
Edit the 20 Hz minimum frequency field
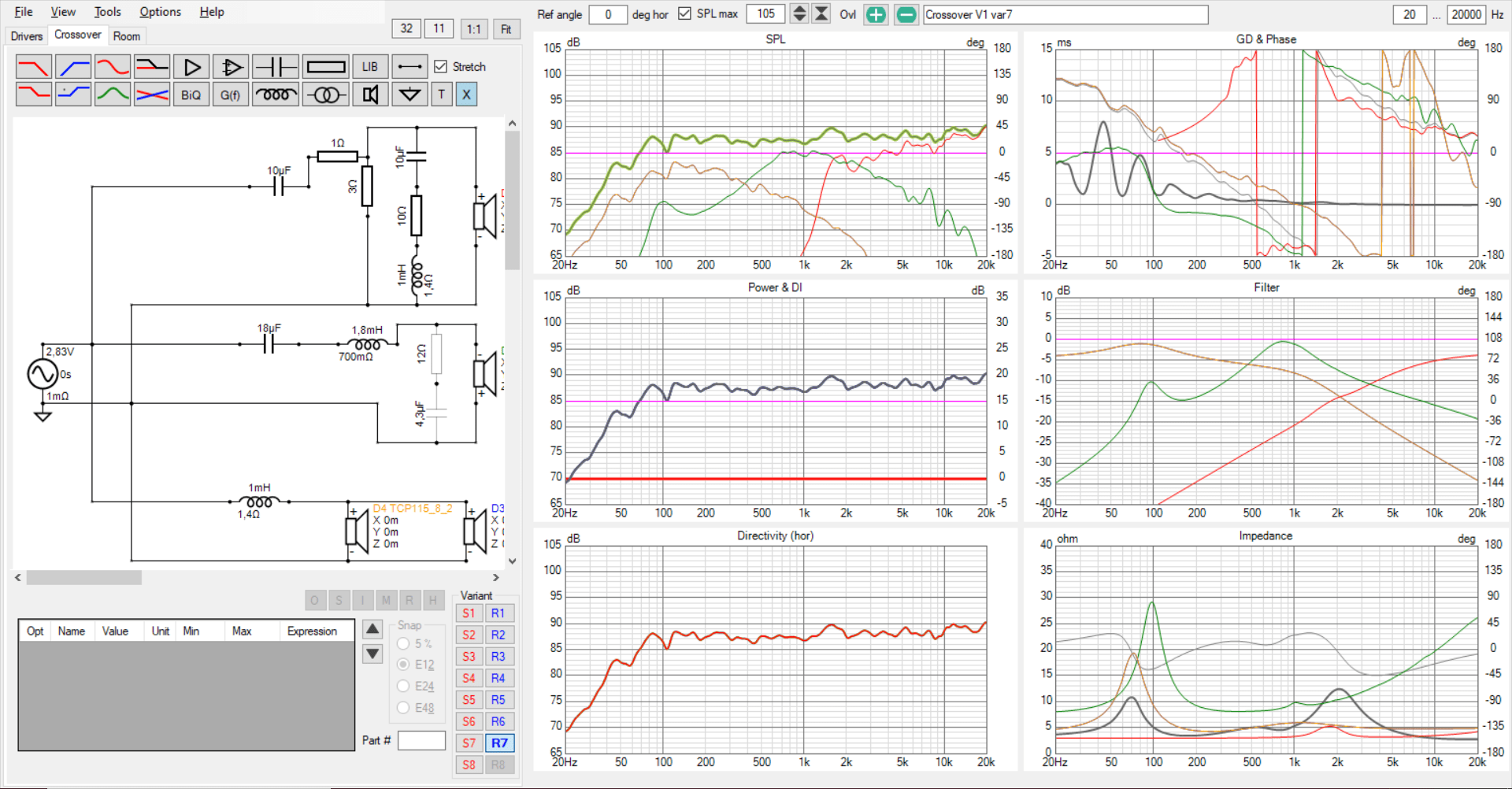coord(1410,14)
